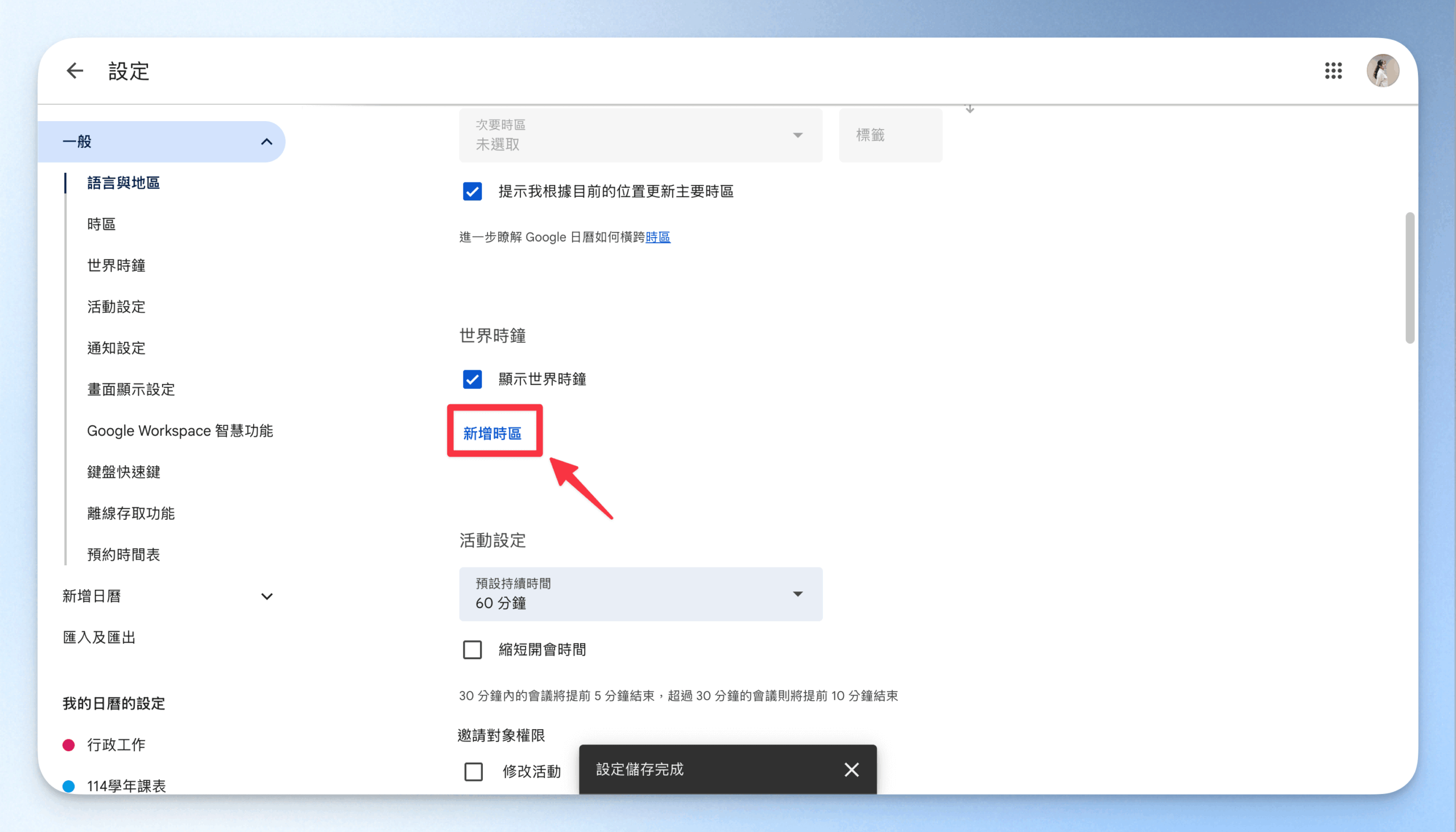
Task: Uncheck the 顯示世界時鐘 checkbox
Action: click(x=472, y=379)
